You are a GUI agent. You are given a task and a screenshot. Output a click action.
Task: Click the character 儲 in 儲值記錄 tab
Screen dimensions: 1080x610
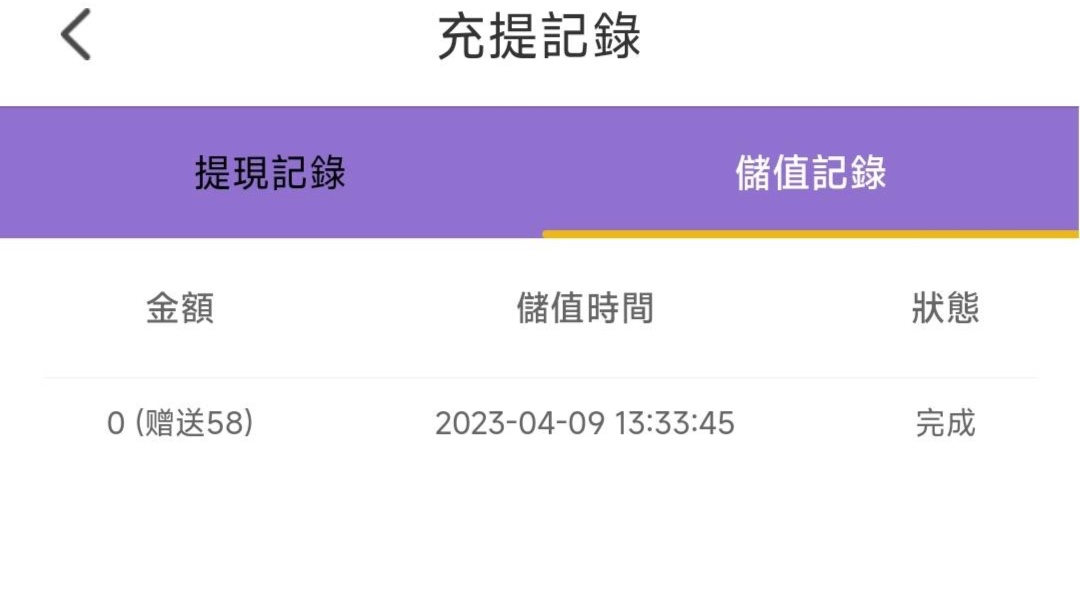753,173
